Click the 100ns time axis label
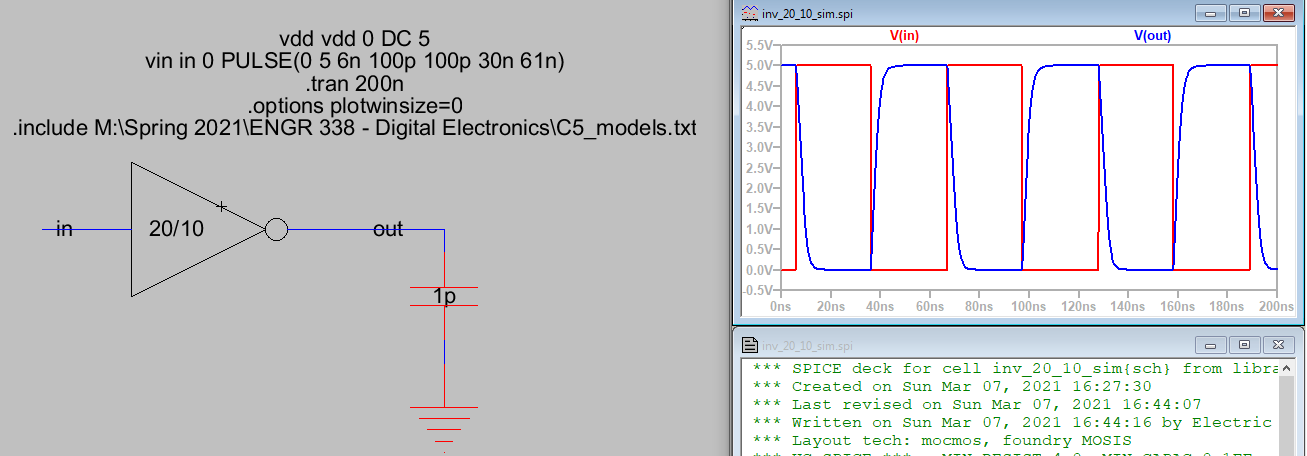 (x=1030, y=307)
